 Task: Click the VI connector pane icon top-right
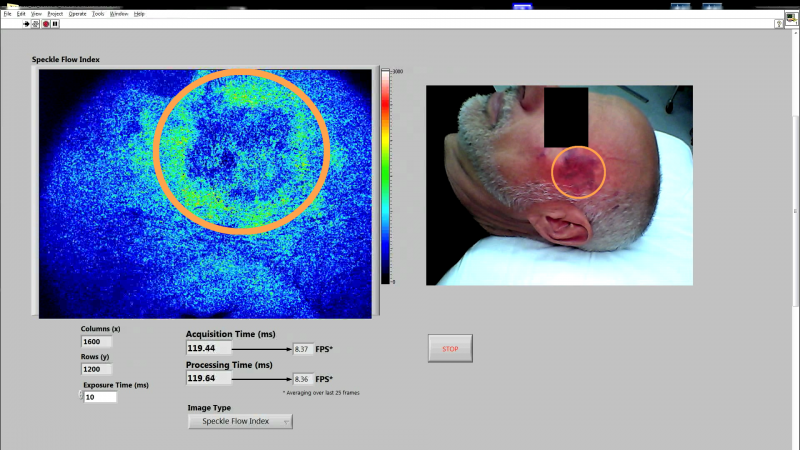791,17
